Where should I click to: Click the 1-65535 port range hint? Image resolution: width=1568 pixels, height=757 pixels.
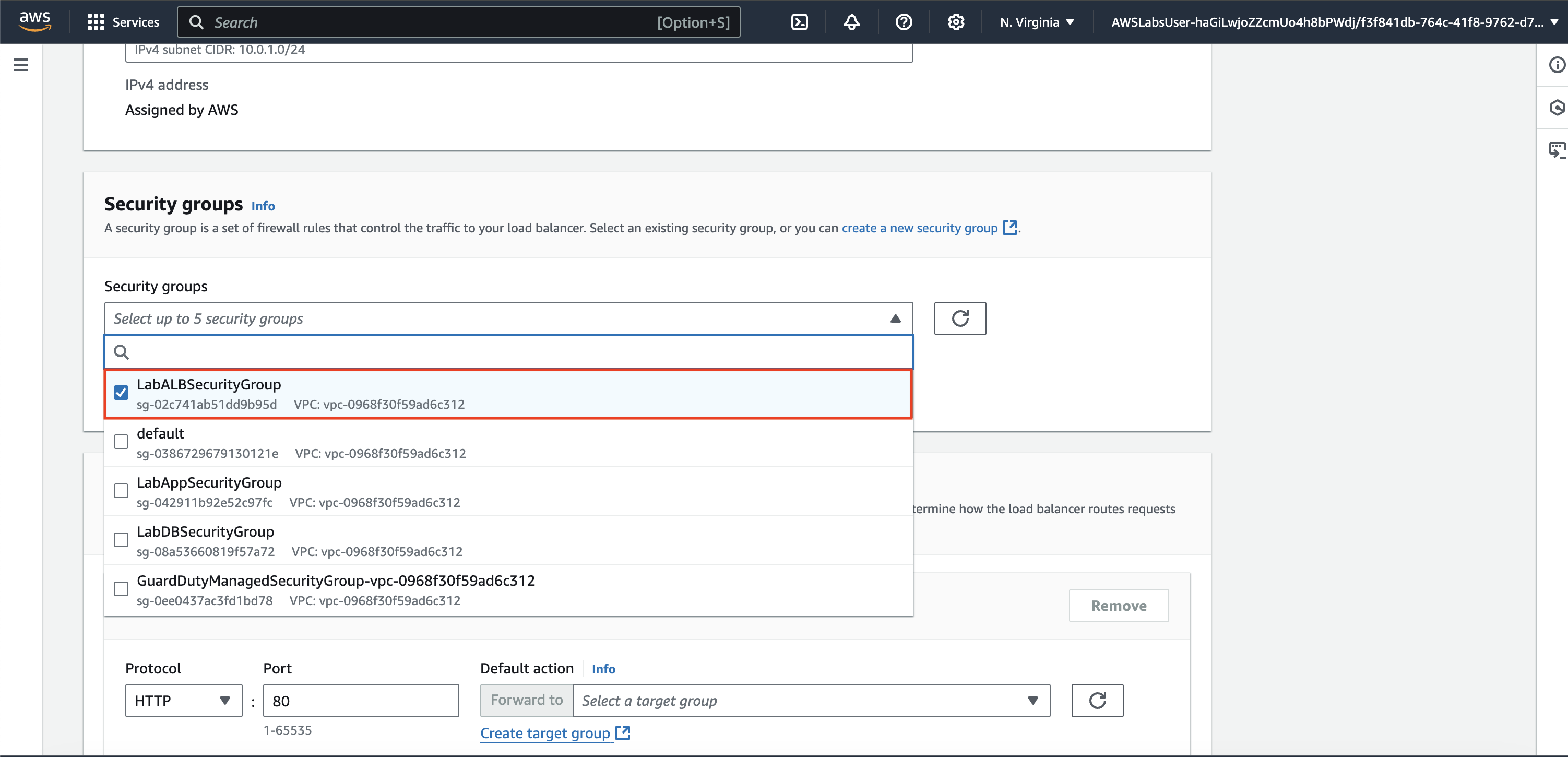(x=287, y=730)
